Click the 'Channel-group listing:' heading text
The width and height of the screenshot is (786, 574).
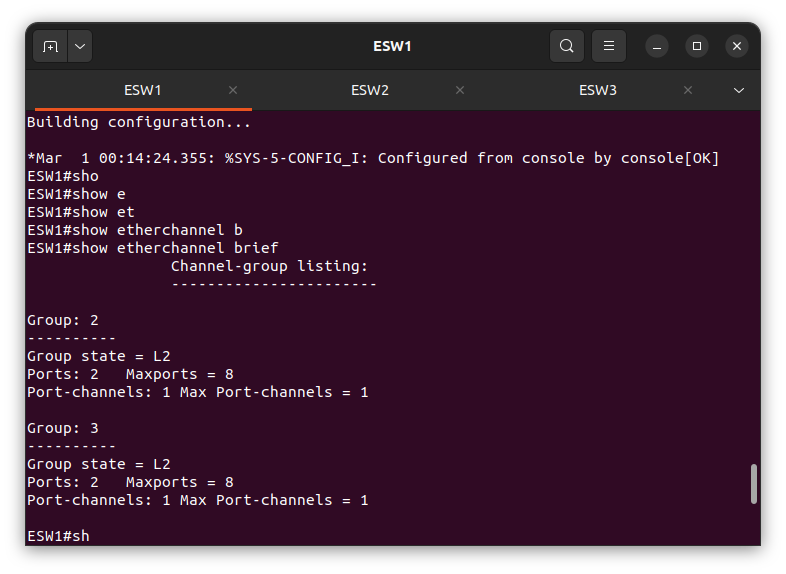[x=270, y=266]
